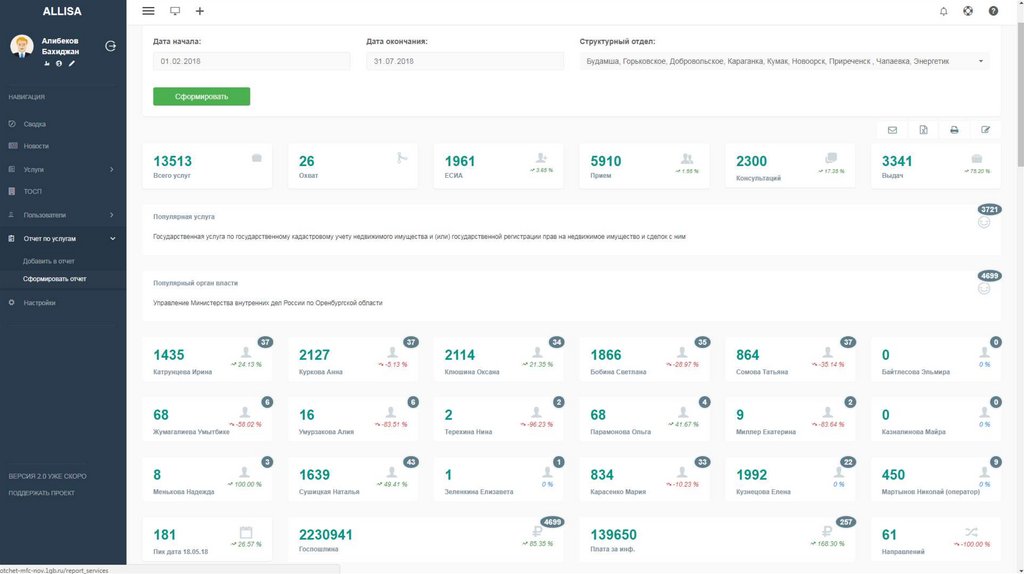Viewport: 1024px width, 574px height.
Task: Click the monitor icon in top bar
Action: tap(175, 11)
